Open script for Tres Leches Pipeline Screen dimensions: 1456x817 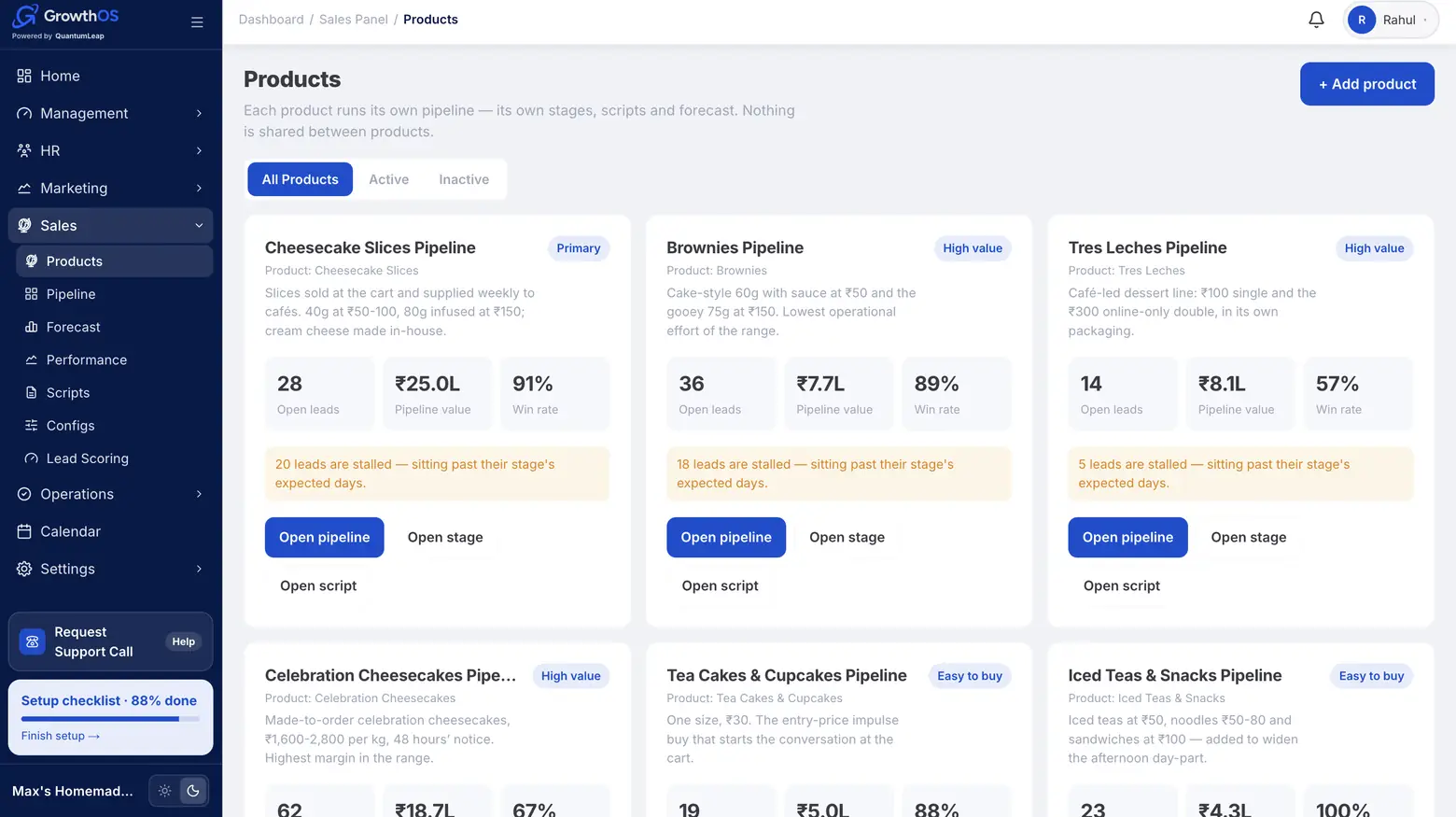click(1121, 585)
